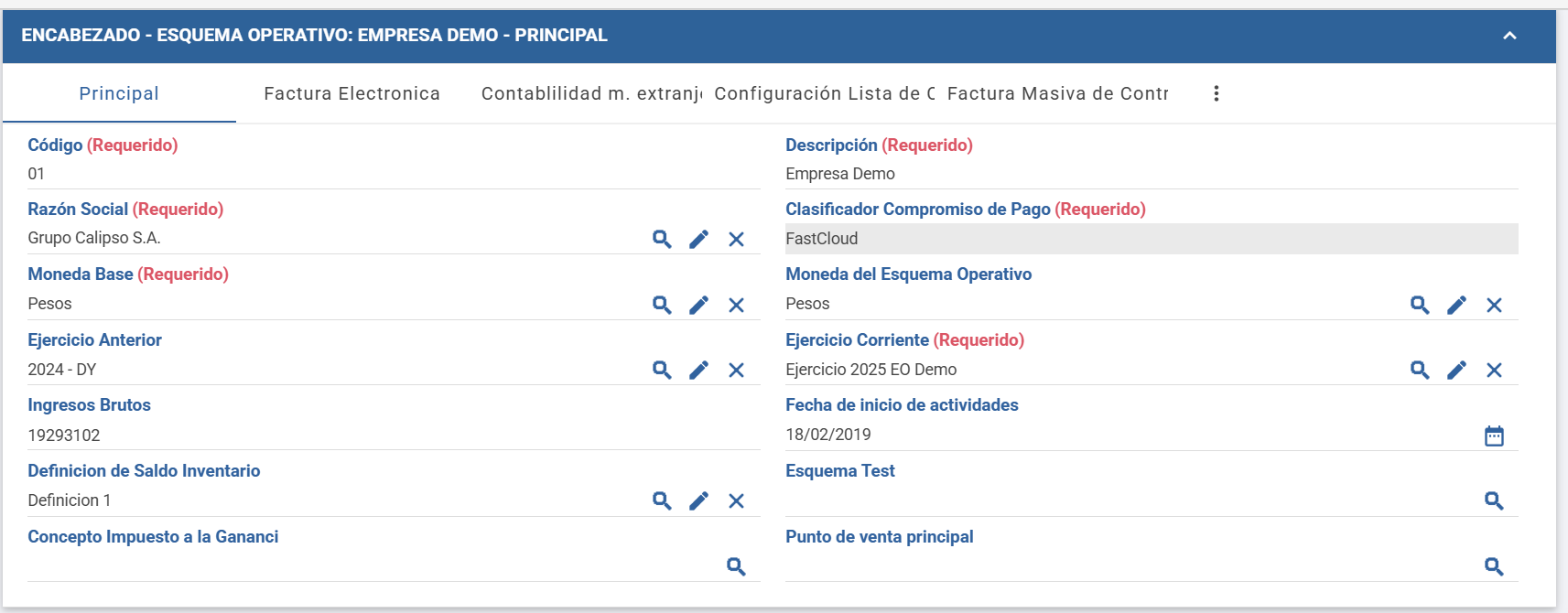Clear the Ejercicio Corriente field

point(1494,370)
